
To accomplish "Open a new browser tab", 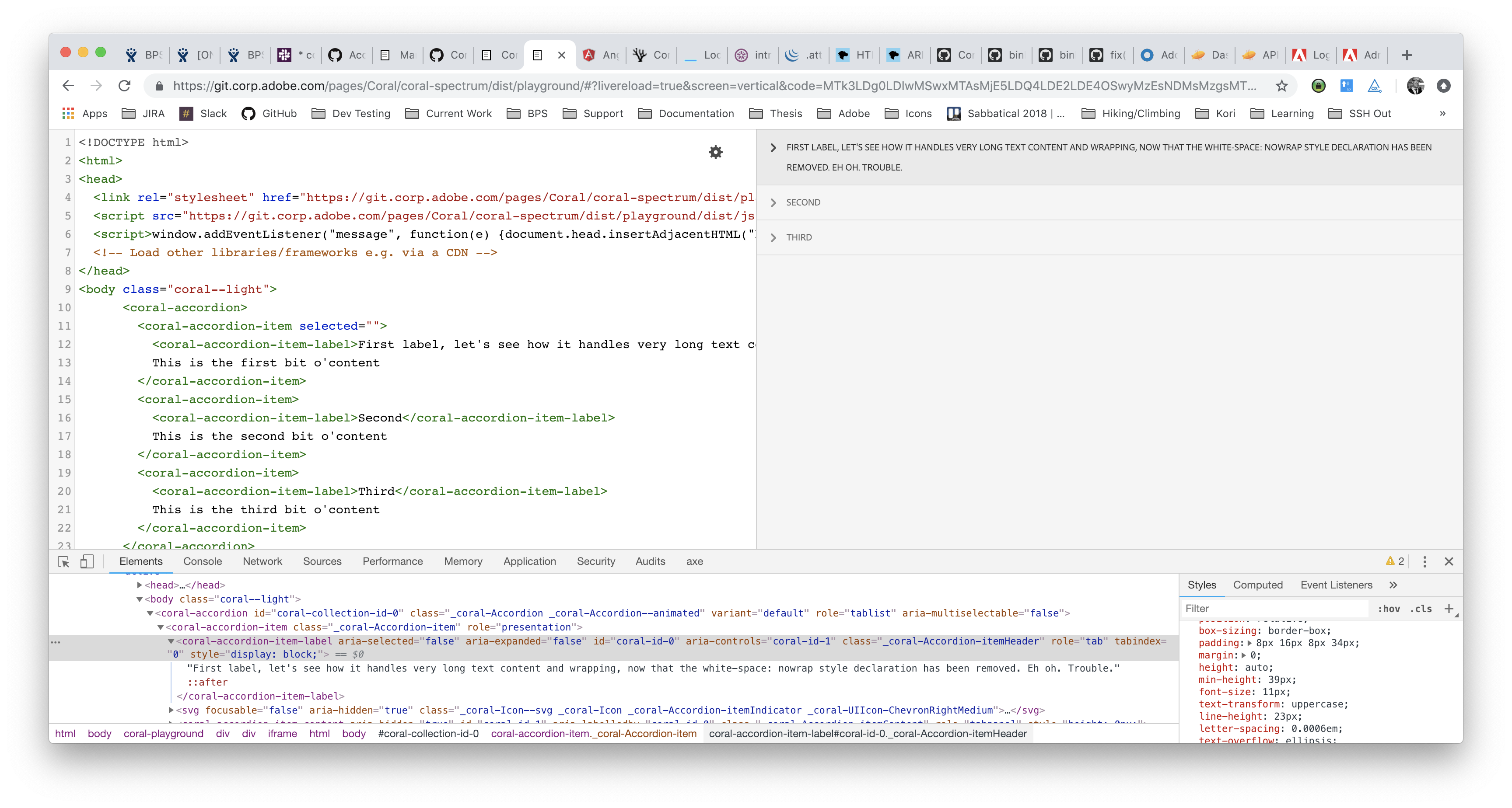I will coord(1407,55).
